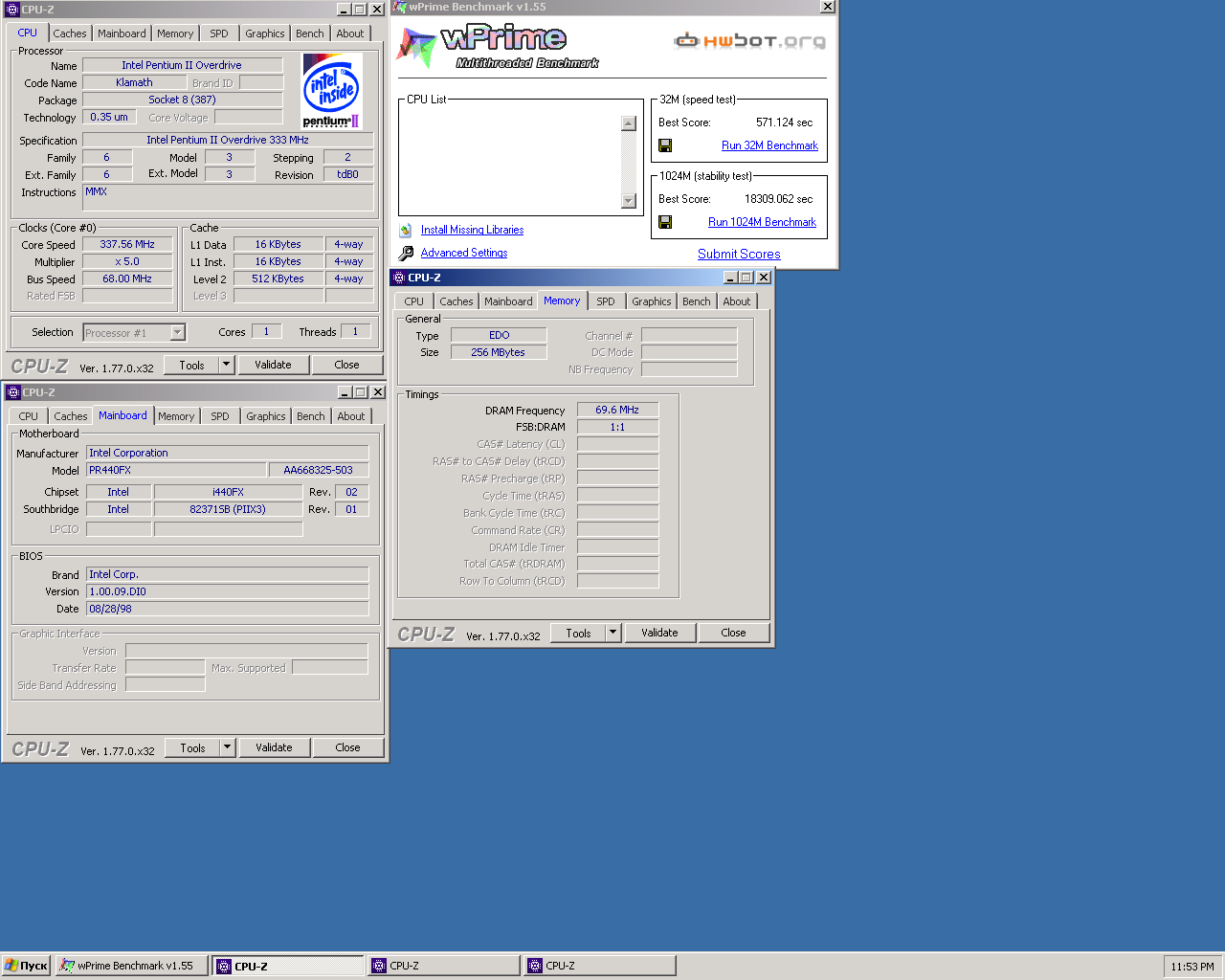Open Bench tab in Mainboard CPU-Z window
Image resolution: width=1225 pixels, height=980 pixels.
[x=311, y=416]
